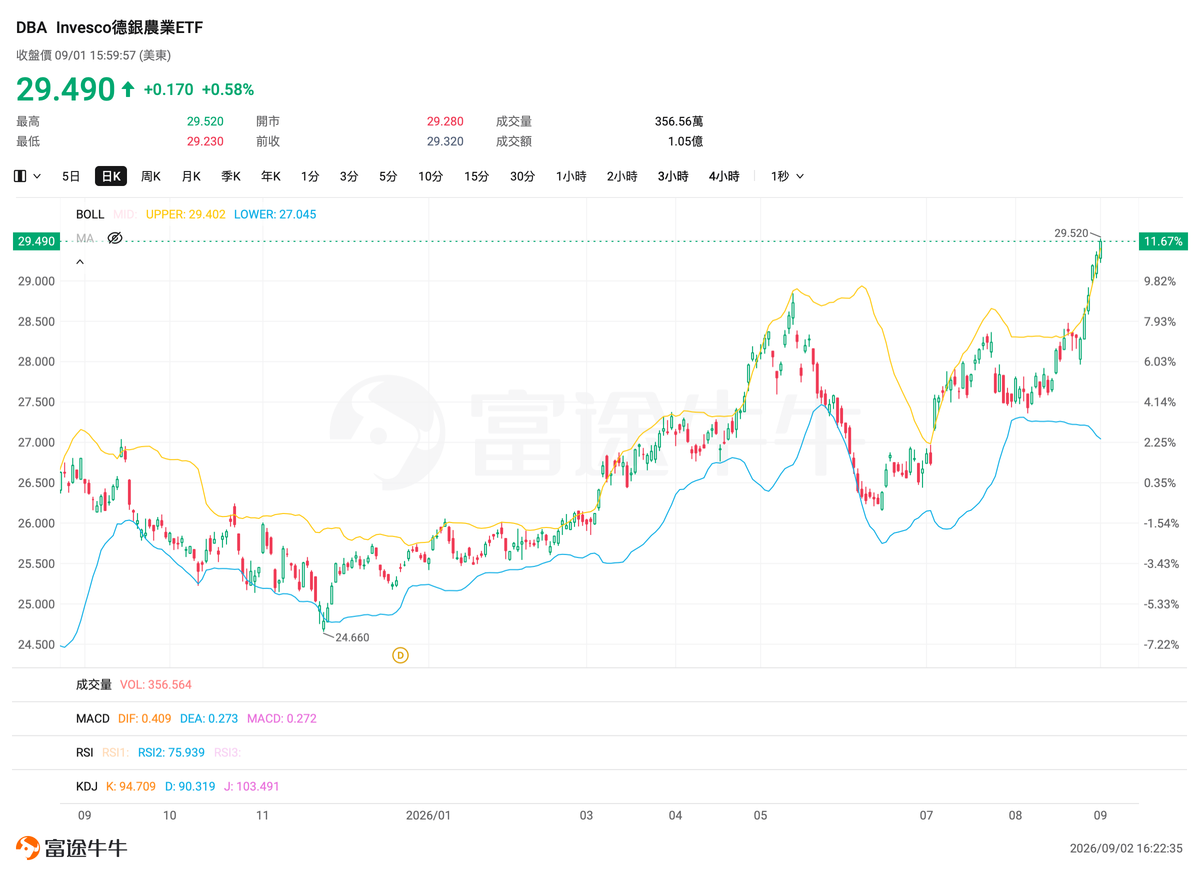Image resolution: width=1199 pixels, height=875 pixels.
Task: Click the 前收 29.320 value
Action: pos(445,141)
